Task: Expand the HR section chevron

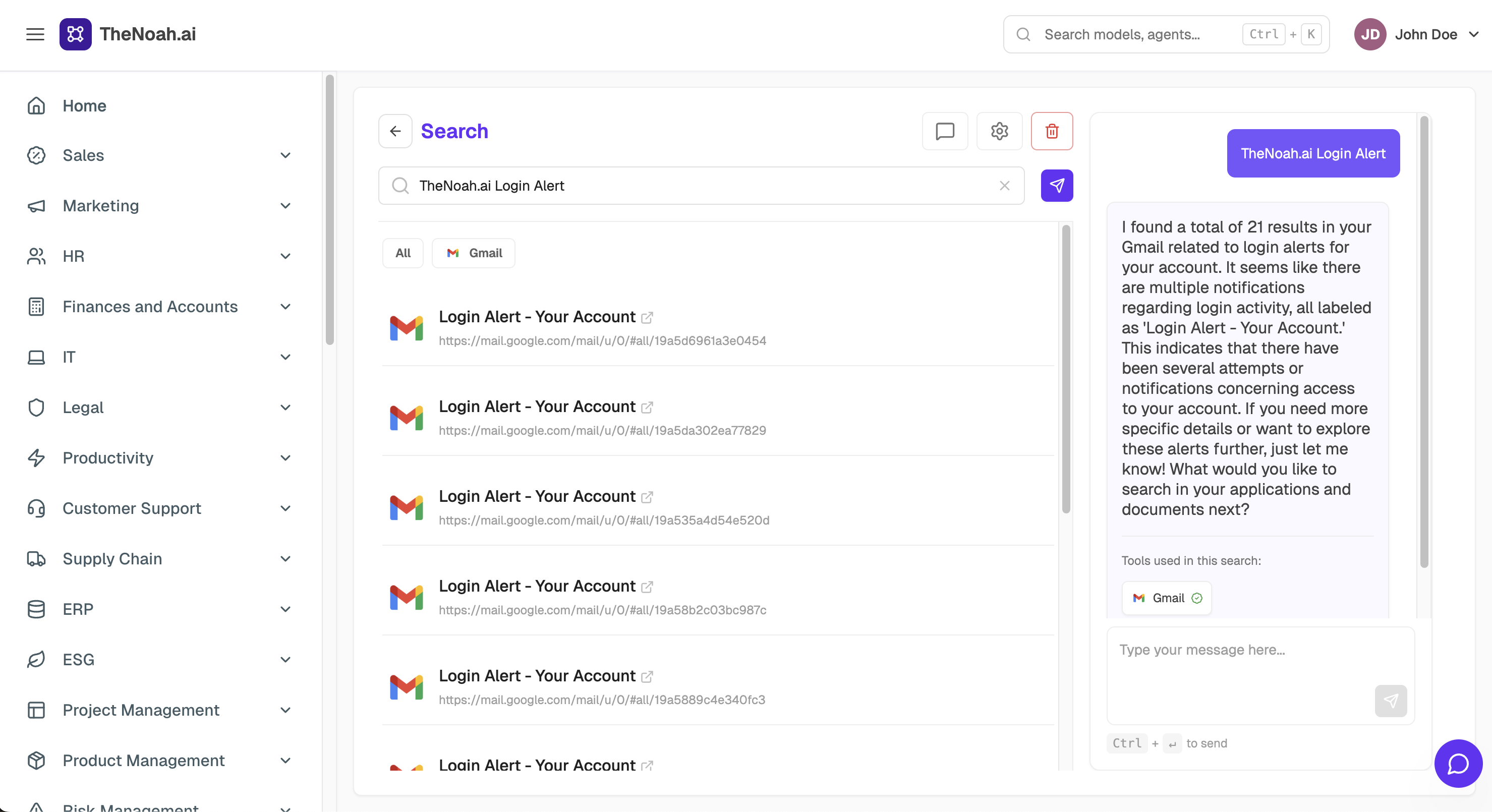Action: [285, 256]
